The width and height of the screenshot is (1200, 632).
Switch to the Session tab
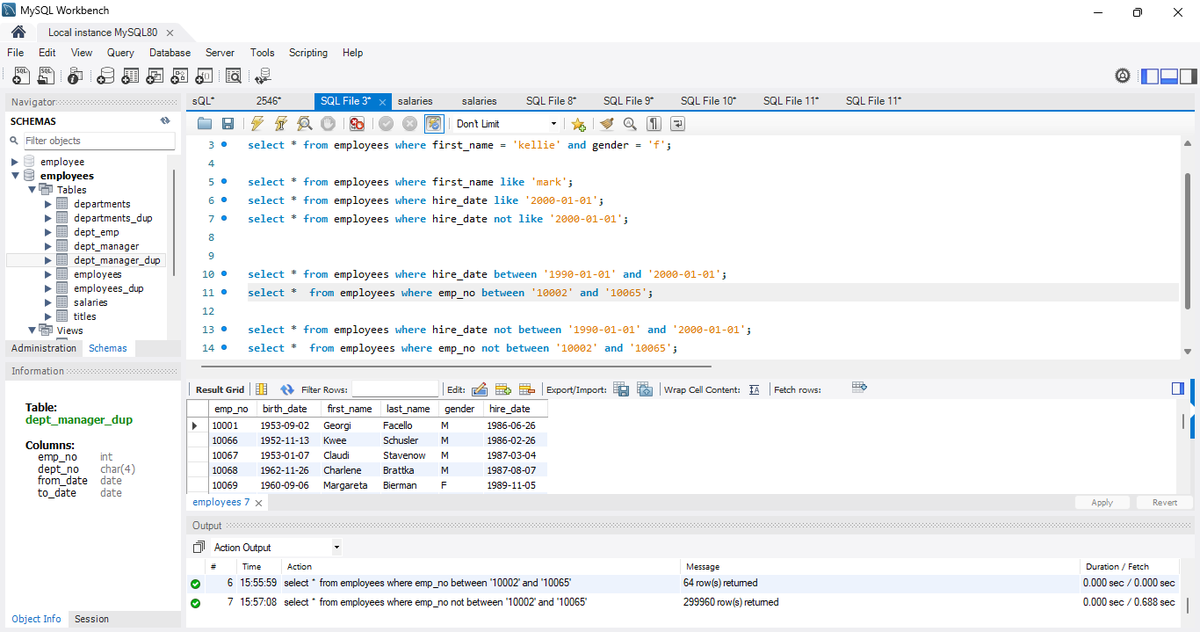91,619
